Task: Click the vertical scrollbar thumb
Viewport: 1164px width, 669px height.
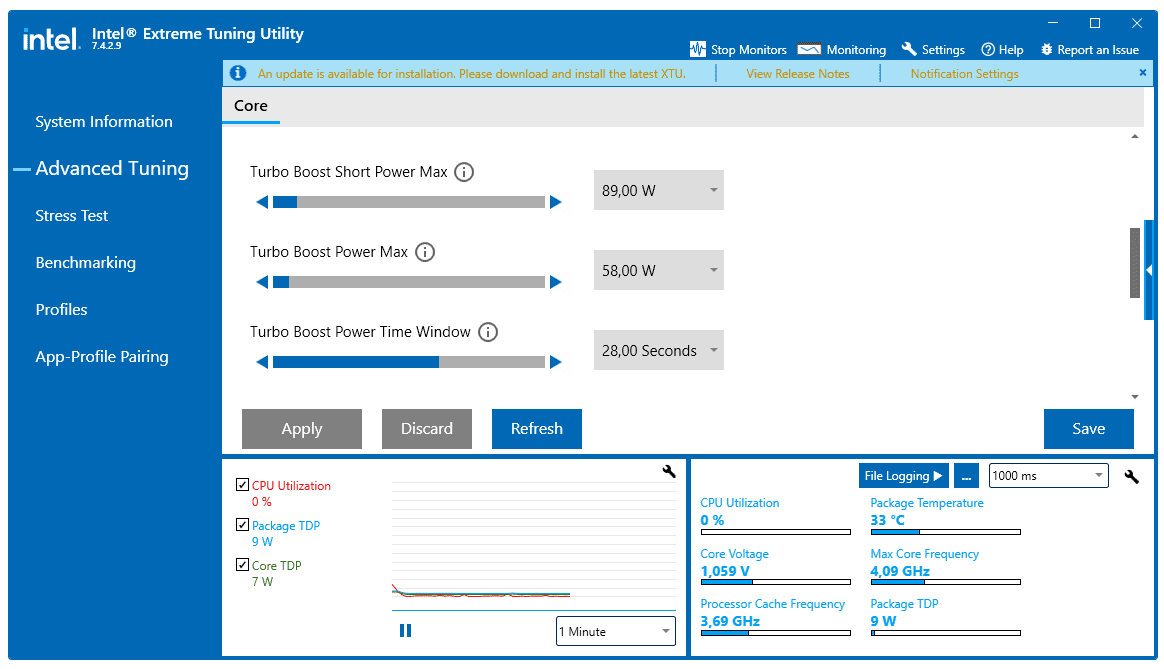Action: 1134,263
